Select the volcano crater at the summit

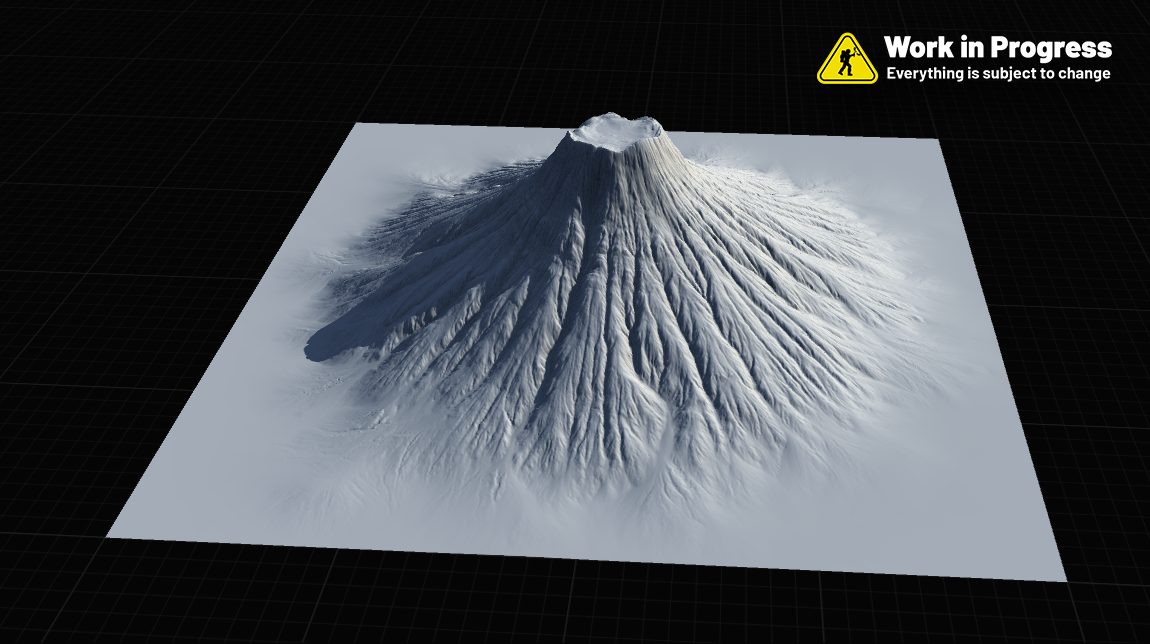(616, 130)
